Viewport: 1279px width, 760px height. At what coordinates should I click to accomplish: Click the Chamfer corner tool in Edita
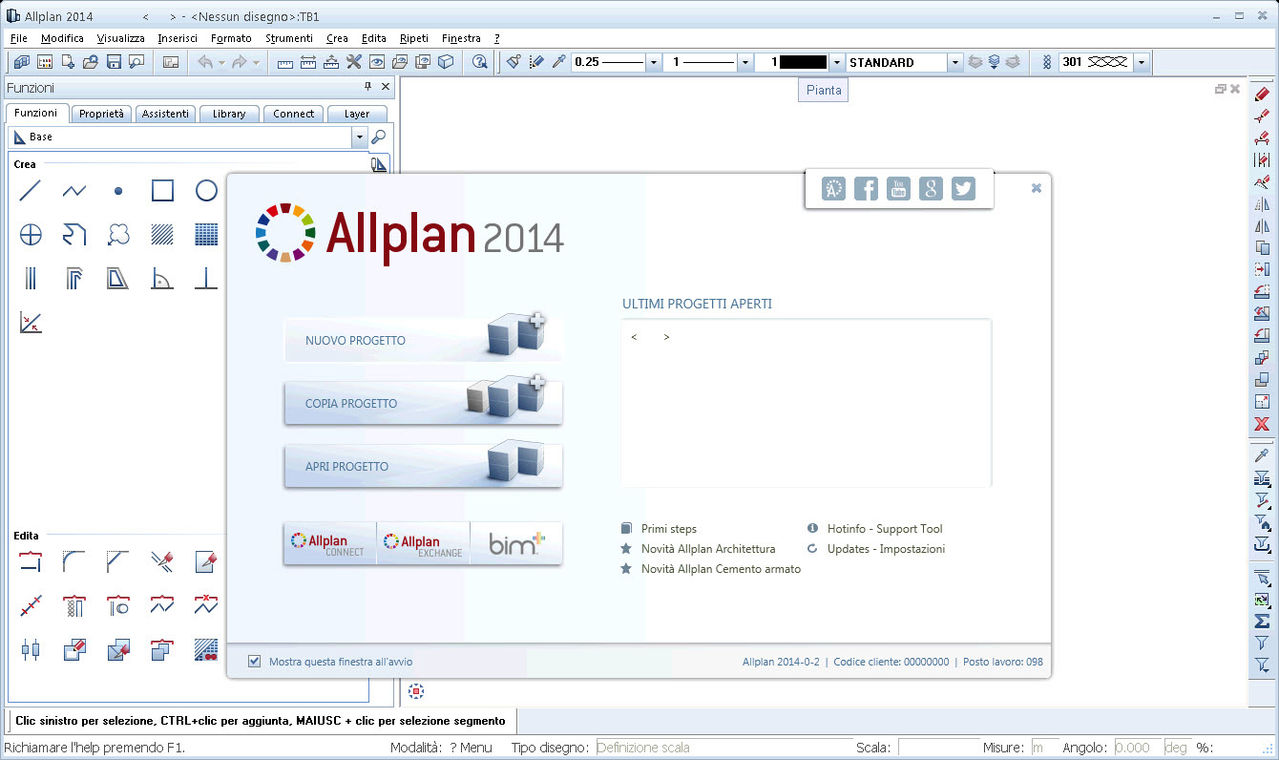click(x=118, y=561)
